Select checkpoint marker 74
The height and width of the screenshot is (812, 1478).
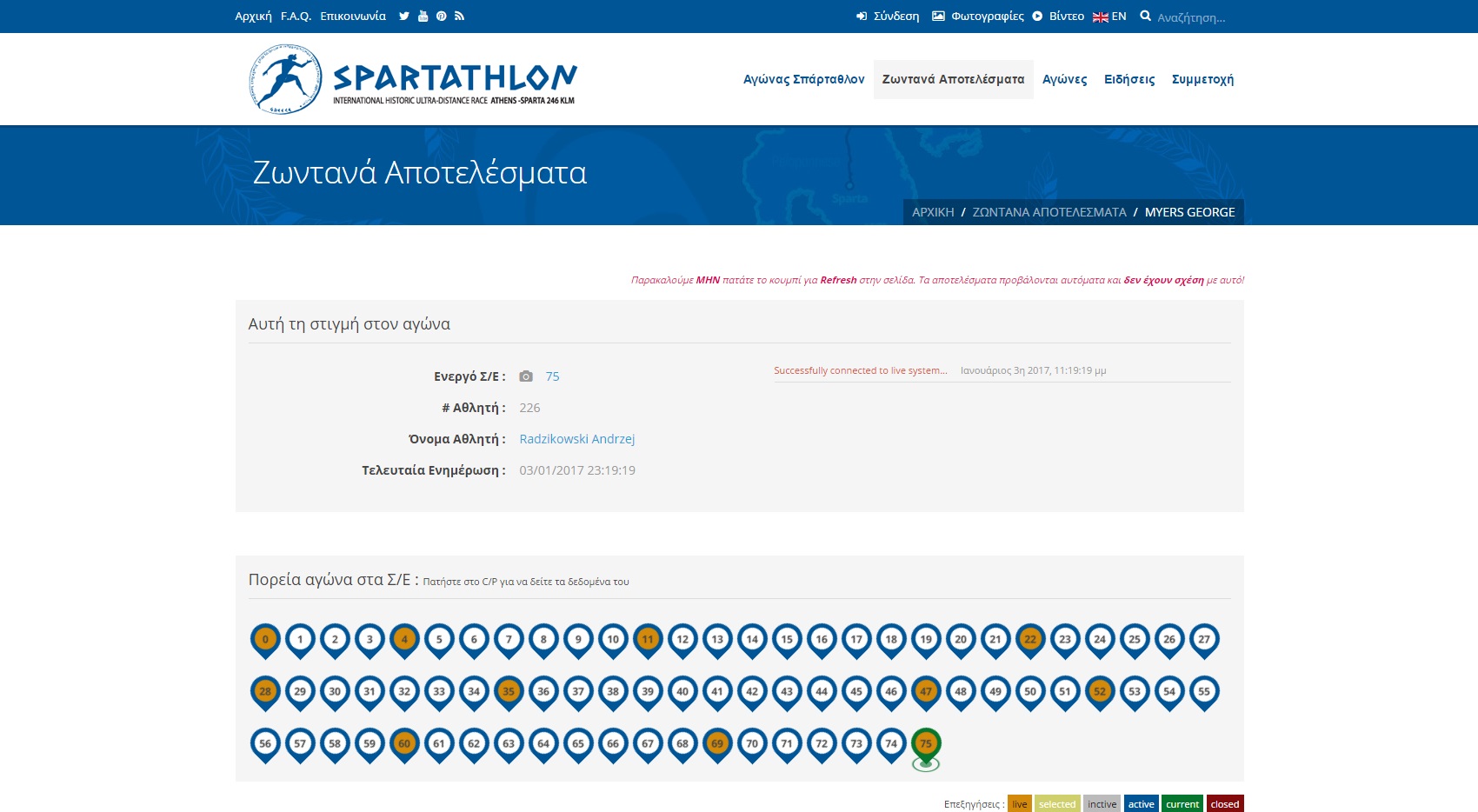pyautogui.click(x=891, y=745)
